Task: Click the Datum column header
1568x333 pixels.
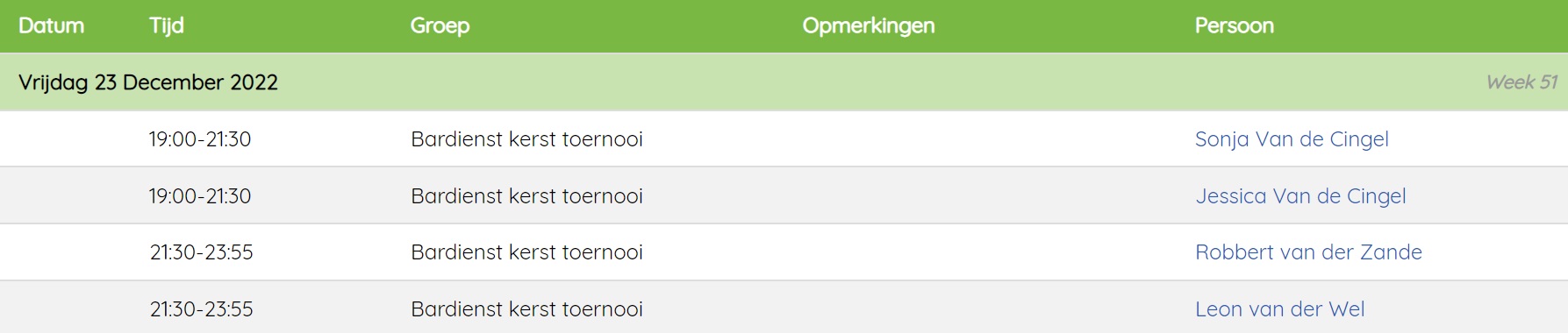Action: [51, 25]
